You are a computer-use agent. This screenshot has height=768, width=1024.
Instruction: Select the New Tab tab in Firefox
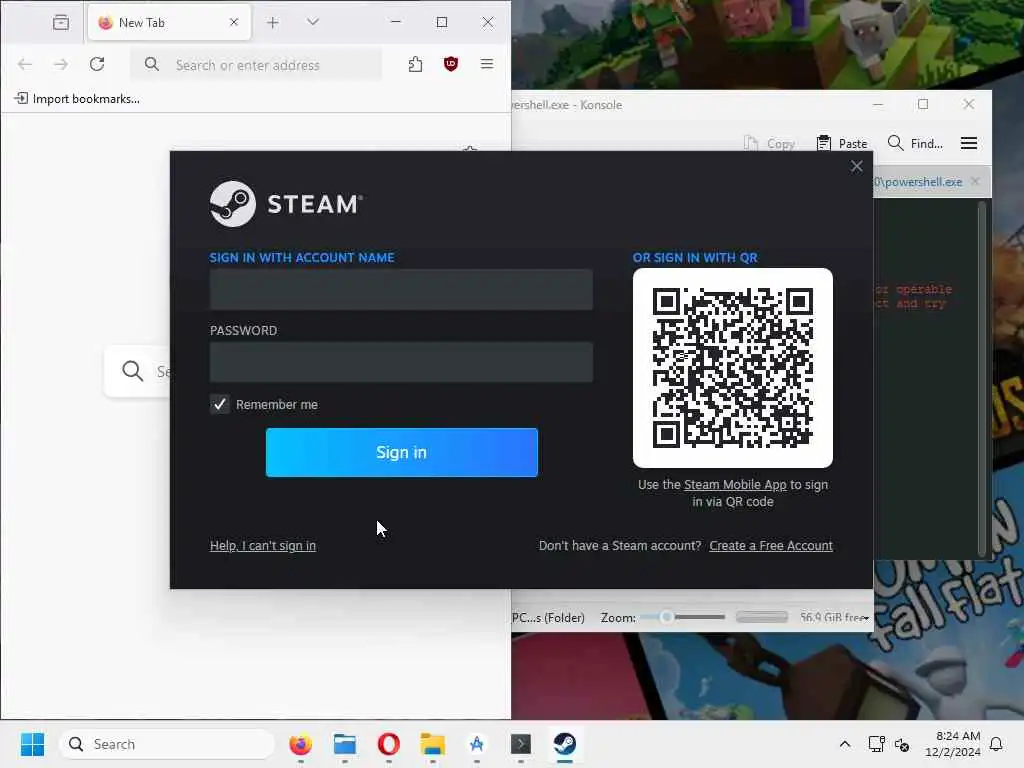pyautogui.click(x=168, y=22)
